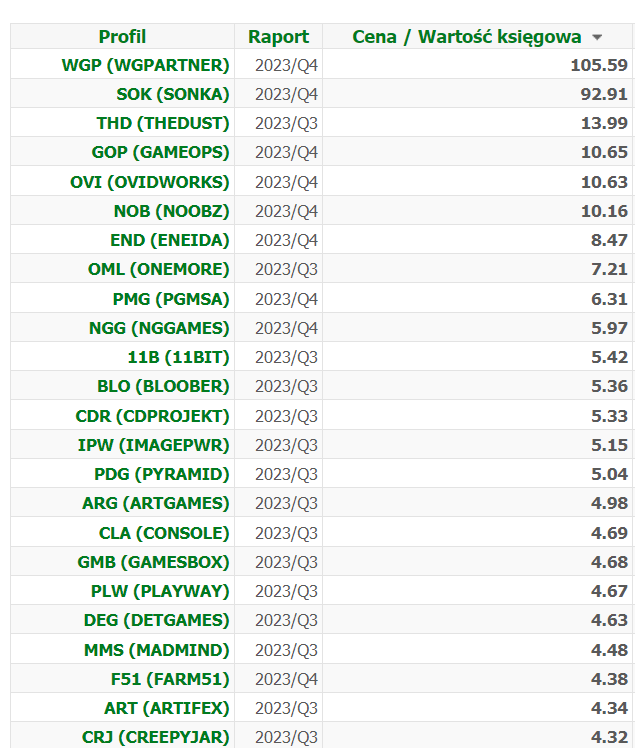Open SOK (SONKA) profile link
This screenshot has width=635, height=748.
pyautogui.click(x=172, y=94)
